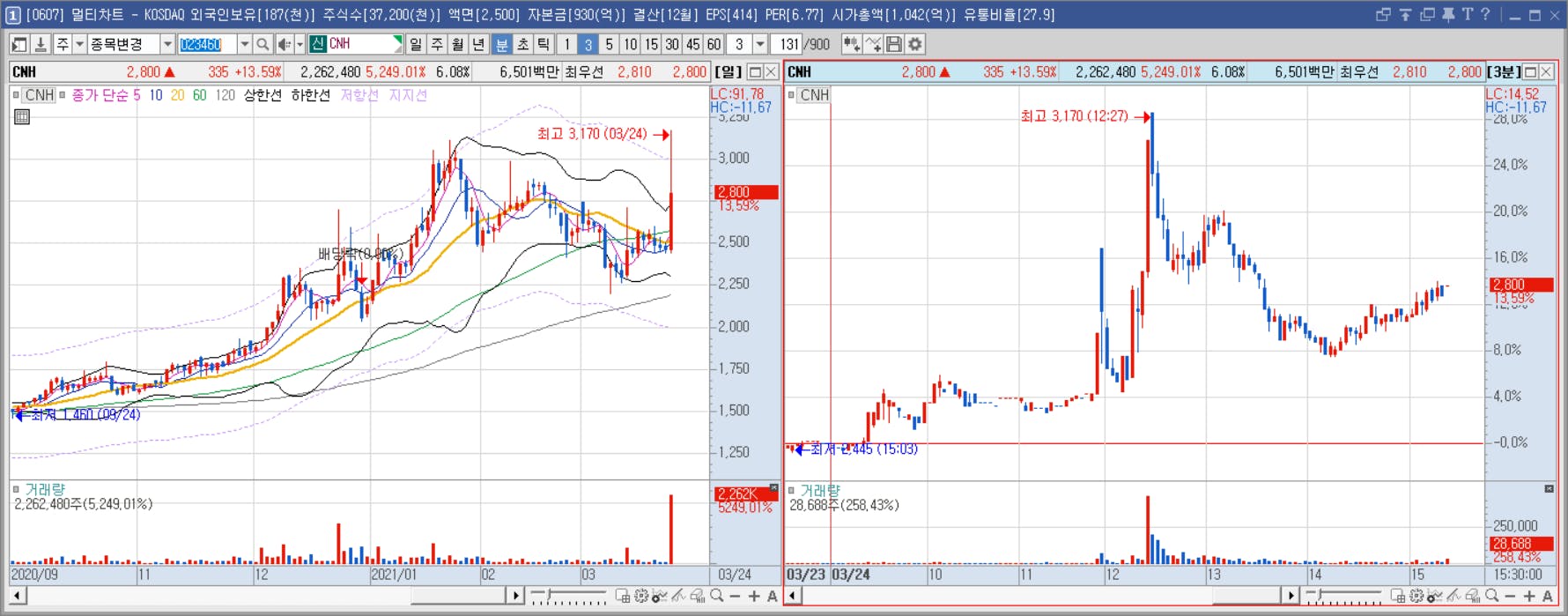Click the speaker sound icon
The width and height of the screenshot is (1568, 616).
[284, 44]
